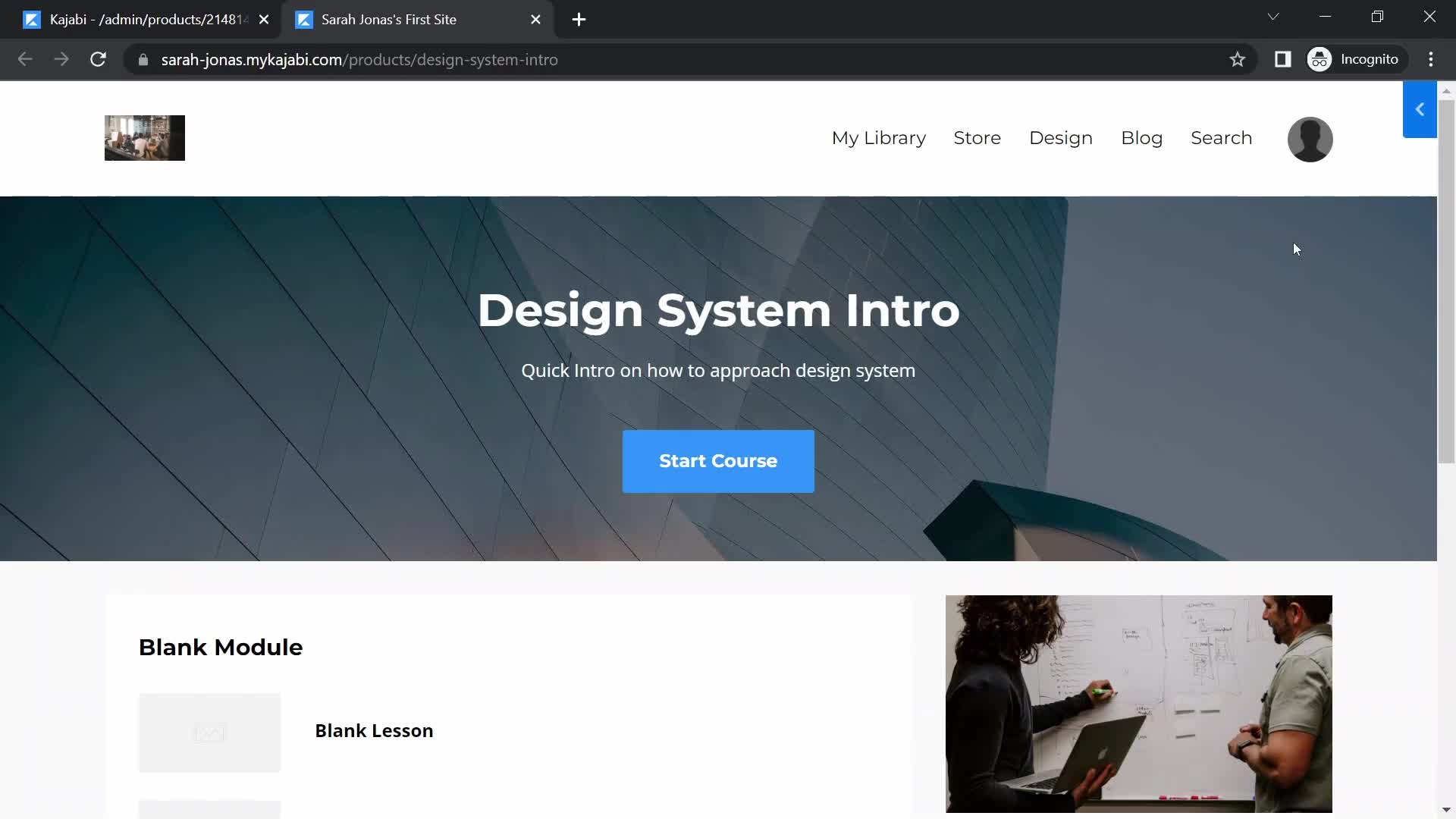Select the My Library menu item
The image size is (1456, 819).
(x=877, y=137)
